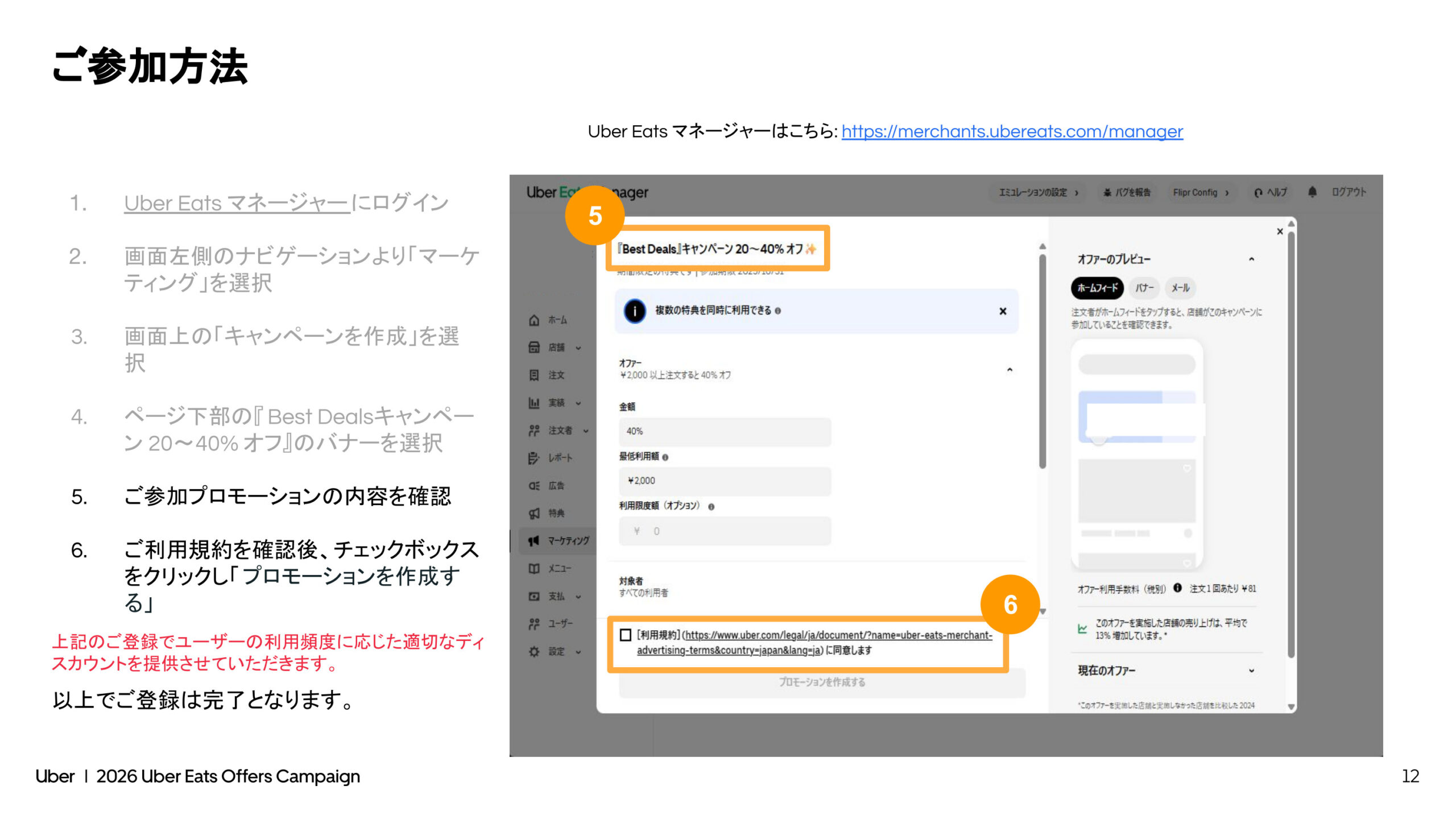
Task: Click the バグを報告 label
Action: tap(1132, 193)
